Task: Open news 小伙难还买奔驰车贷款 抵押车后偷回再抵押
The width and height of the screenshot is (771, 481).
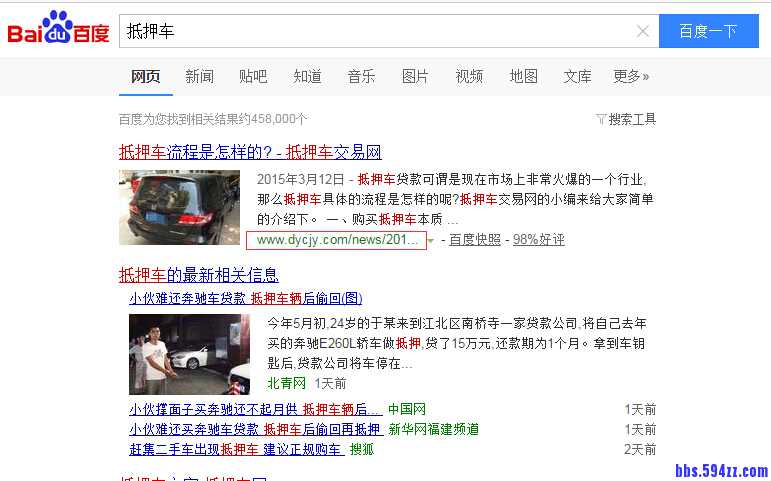Action: tap(256, 429)
